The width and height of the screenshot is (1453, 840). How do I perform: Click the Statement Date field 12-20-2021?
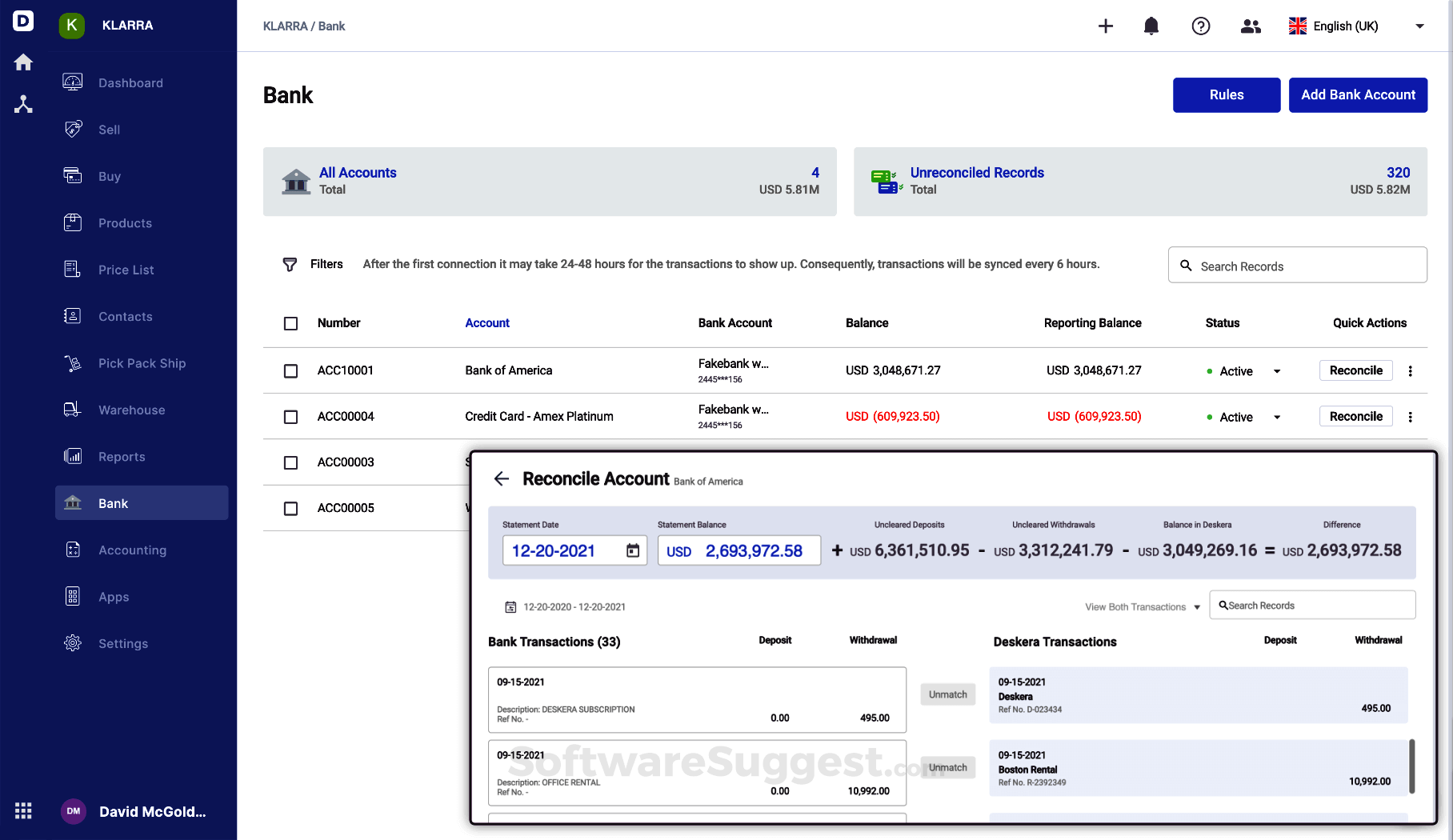coord(574,550)
